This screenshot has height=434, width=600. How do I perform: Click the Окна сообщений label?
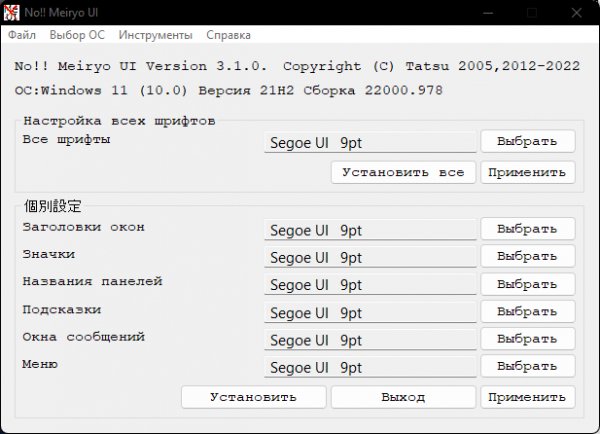click(x=83, y=337)
